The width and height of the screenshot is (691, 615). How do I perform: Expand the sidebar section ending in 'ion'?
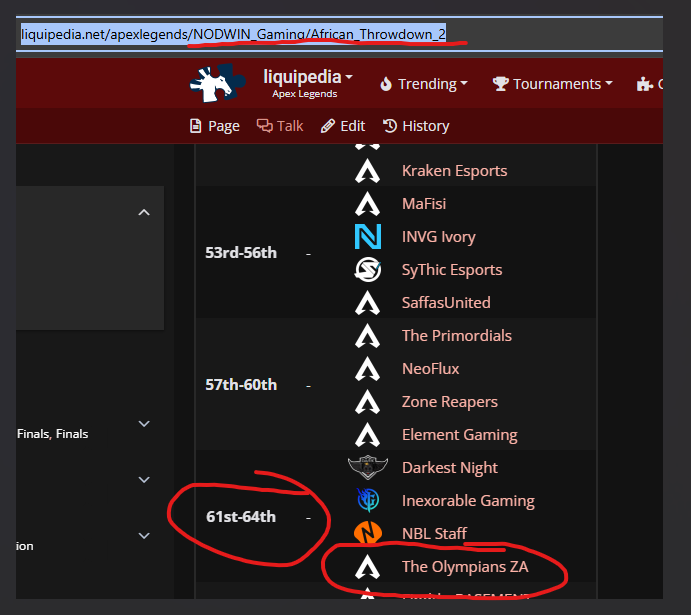pos(144,536)
